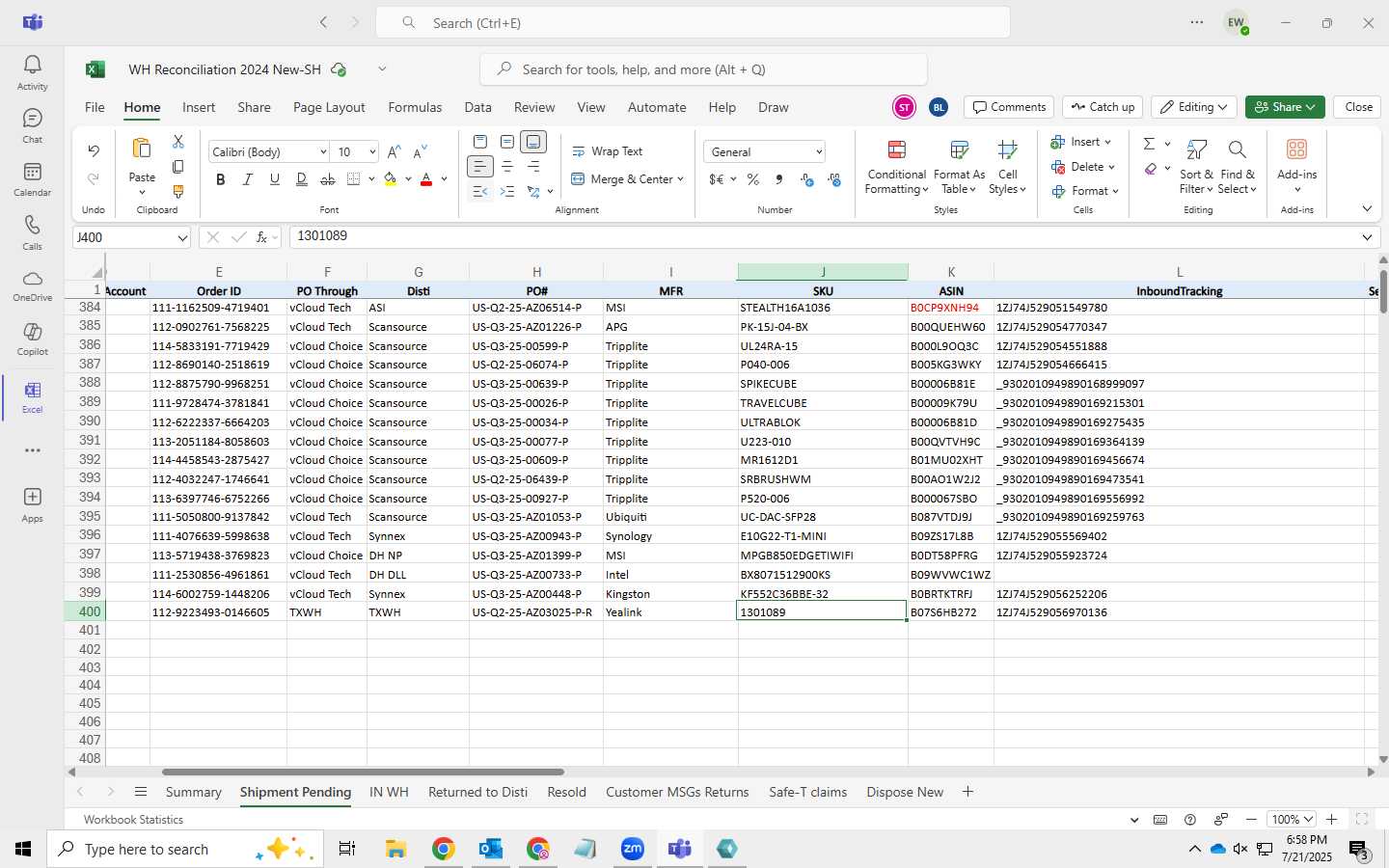Viewport: 1389px width, 868px height.
Task: Click the Clear eraser icon
Action: pyautogui.click(x=1150, y=170)
